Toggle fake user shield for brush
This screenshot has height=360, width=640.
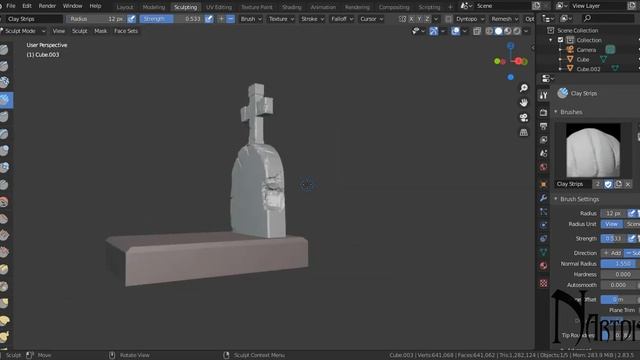click(x=608, y=184)
